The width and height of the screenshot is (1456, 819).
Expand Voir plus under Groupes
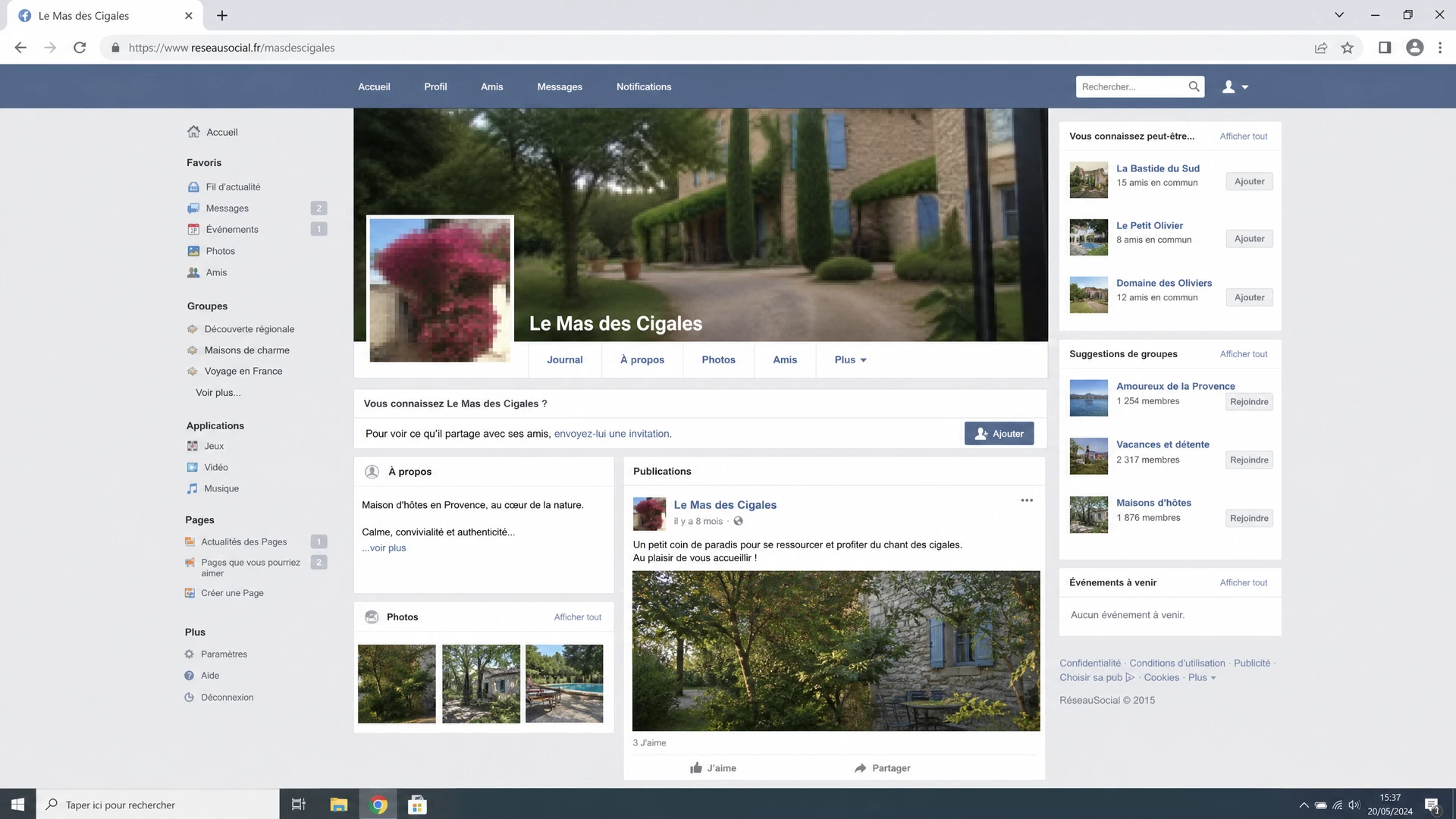(x=218, y=392)
